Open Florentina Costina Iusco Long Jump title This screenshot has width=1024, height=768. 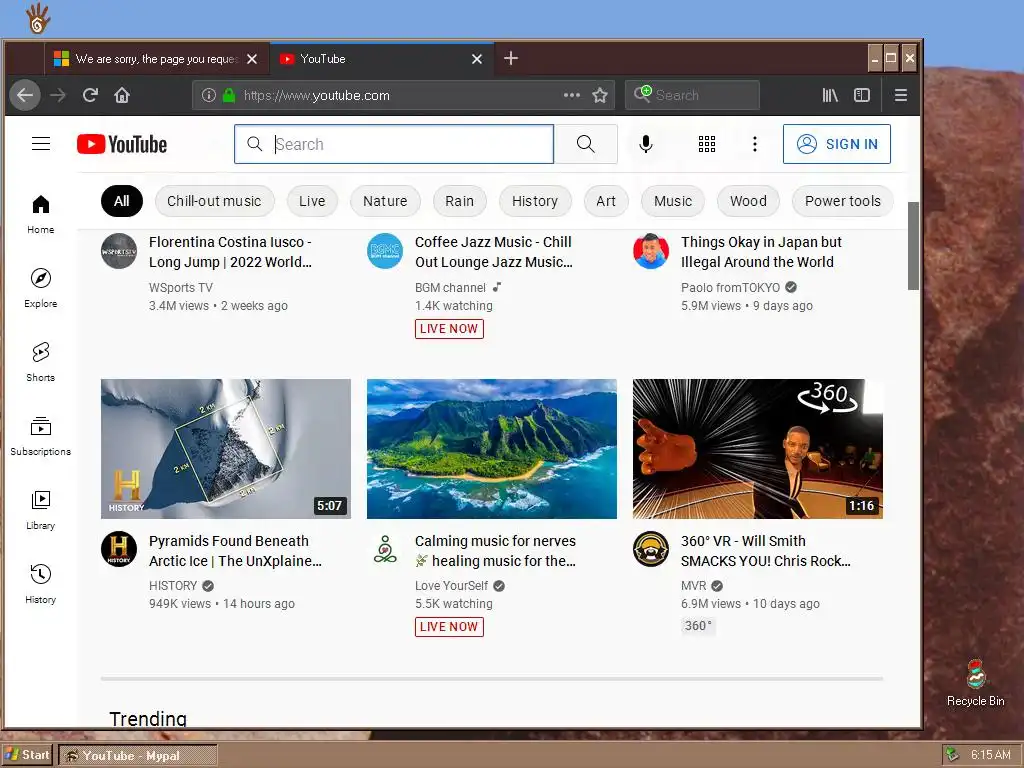tap(231, 252)
